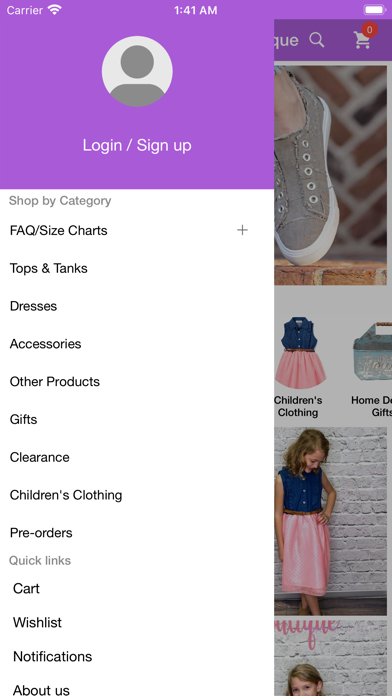Click Login / Sign up
The height and width of the screenshot is (696, 392).
coord(137,145)
